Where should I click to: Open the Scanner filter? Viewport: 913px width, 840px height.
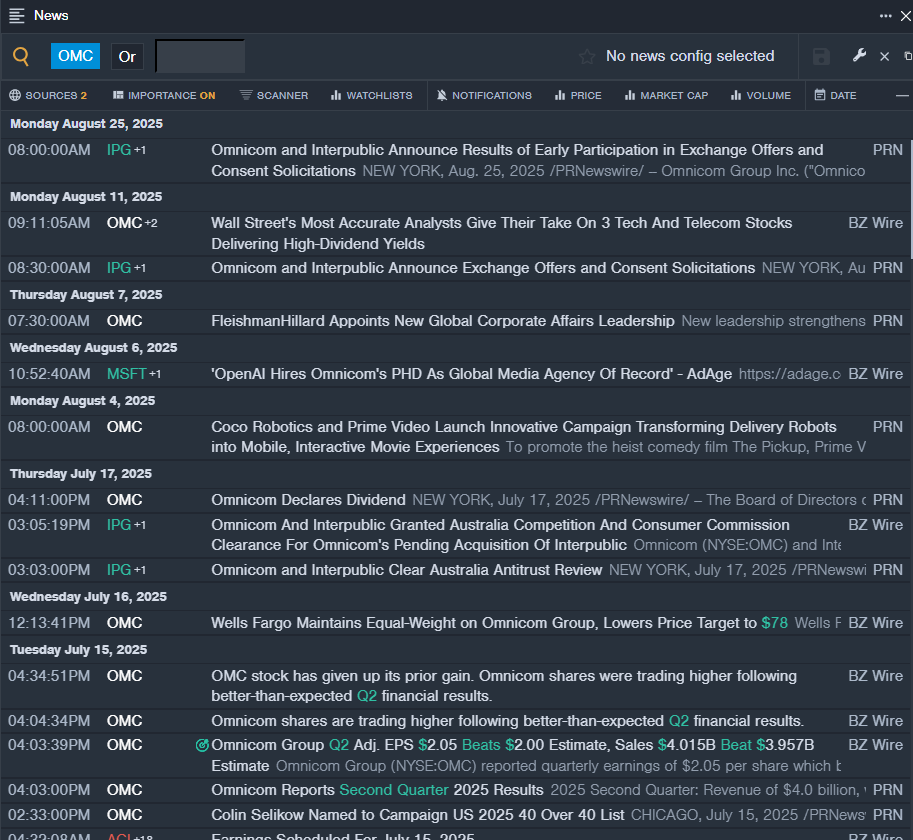(274, 95)
